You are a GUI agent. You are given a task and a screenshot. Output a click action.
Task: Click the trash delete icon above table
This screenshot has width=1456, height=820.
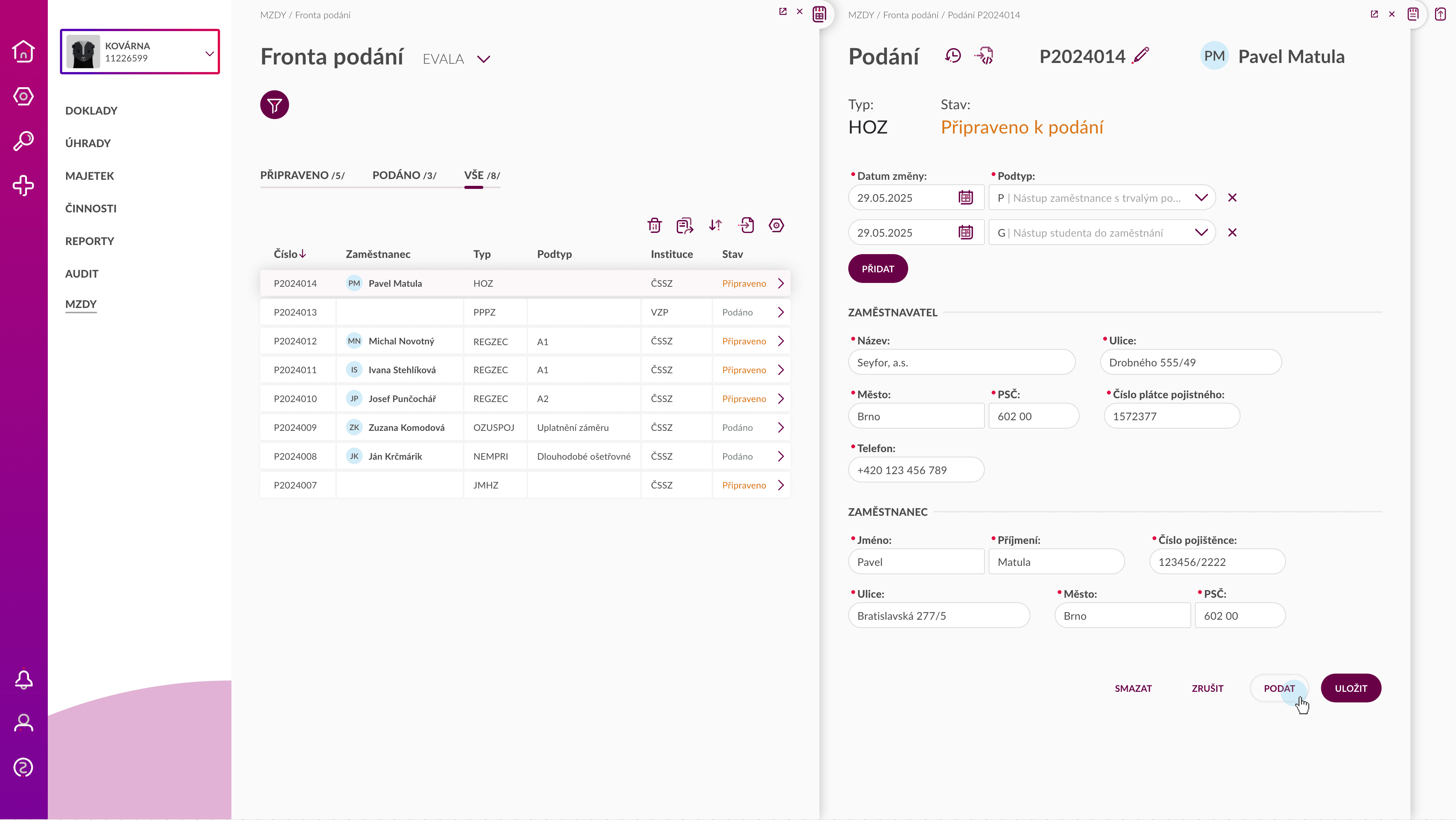pyautogui.click(x=654, y=226)
